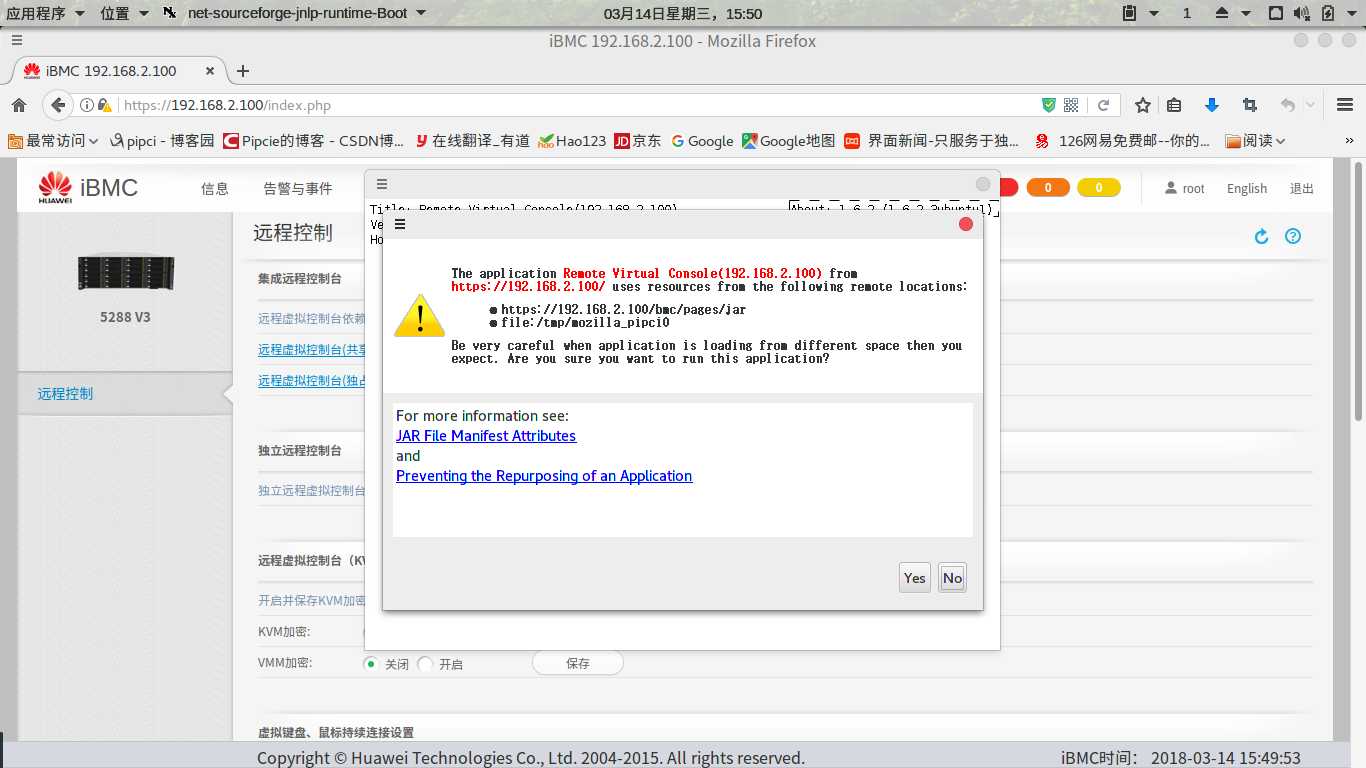Open the pipci - 博客园 bookmark
The image size is (1366, 768).
(x=162, y=141)
